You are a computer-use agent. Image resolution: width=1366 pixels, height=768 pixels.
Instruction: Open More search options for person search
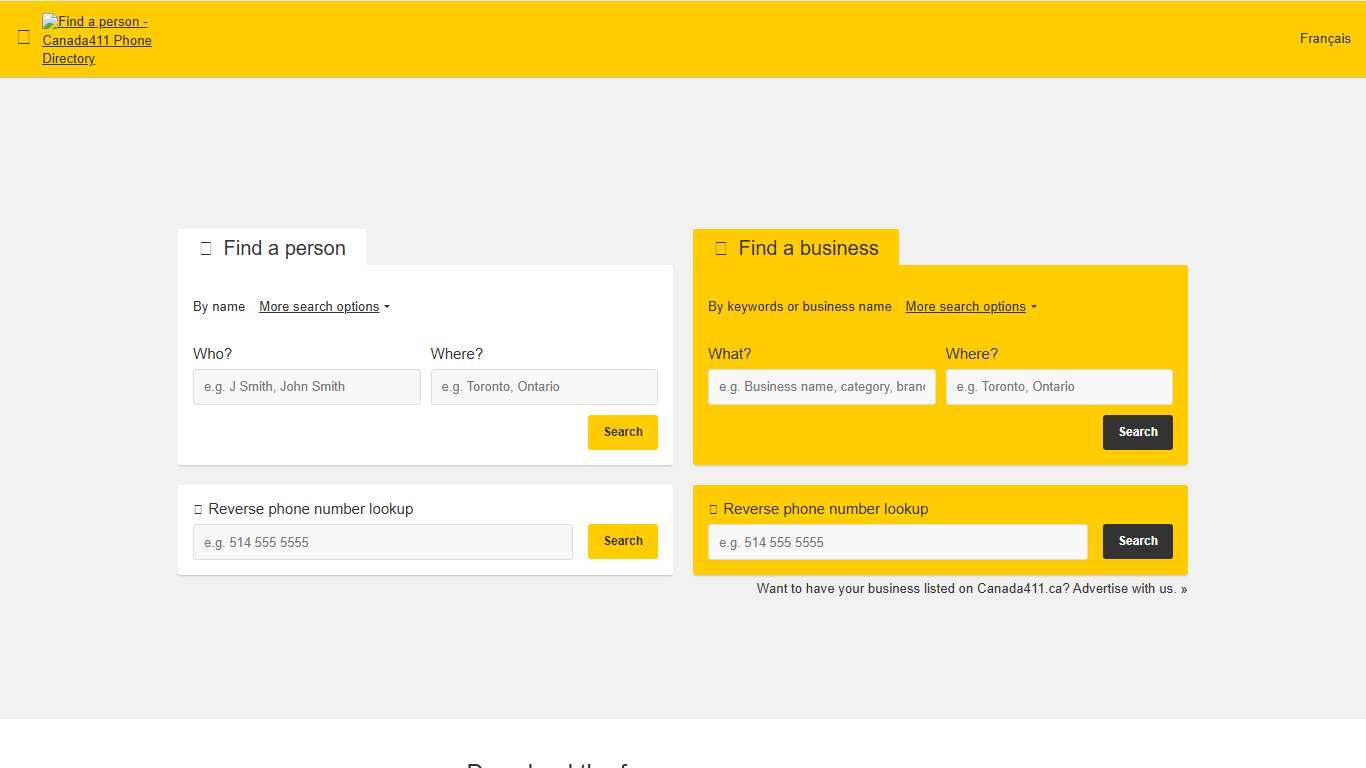pos(318,306)
